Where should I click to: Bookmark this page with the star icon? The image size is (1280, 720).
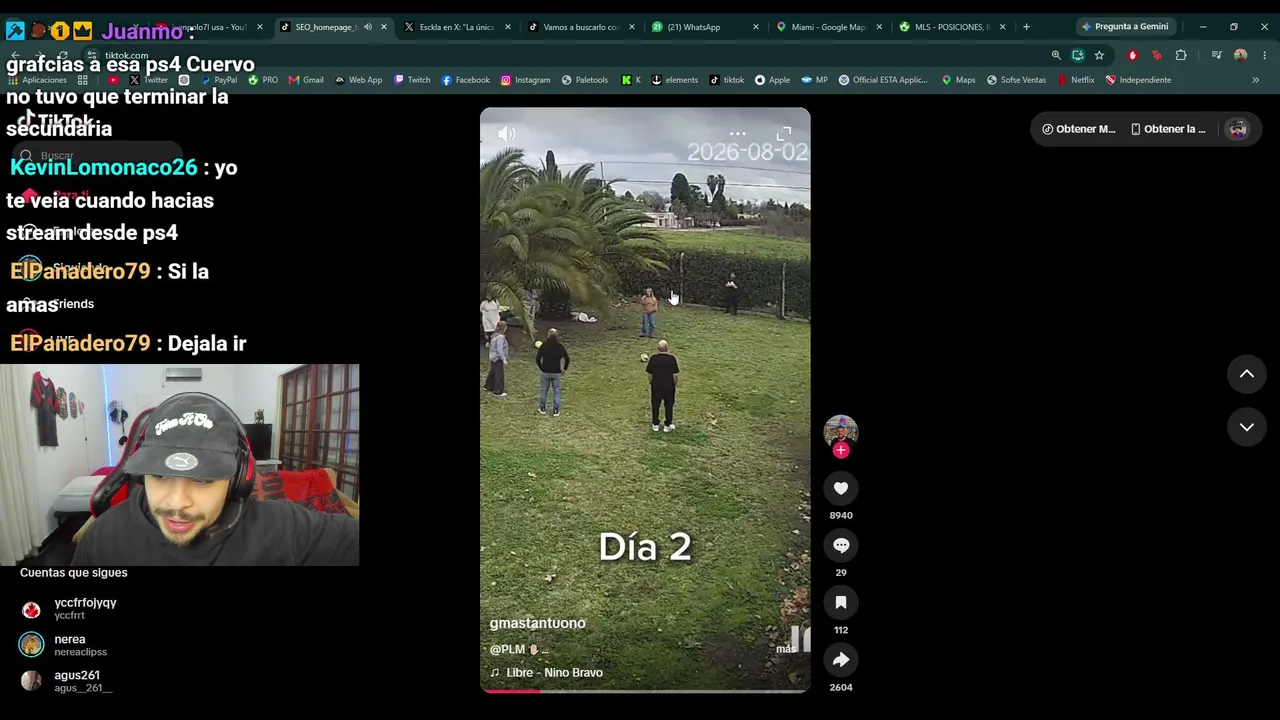1099,55
